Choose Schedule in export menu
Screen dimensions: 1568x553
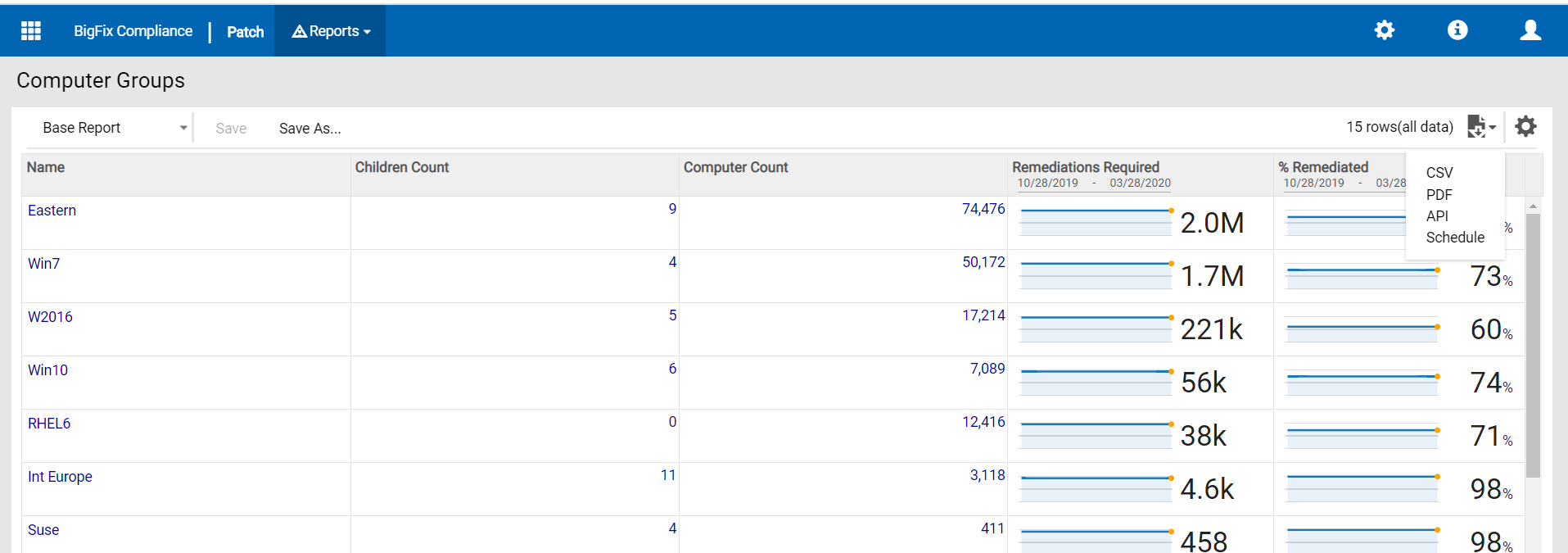[x=1454, y=238]
